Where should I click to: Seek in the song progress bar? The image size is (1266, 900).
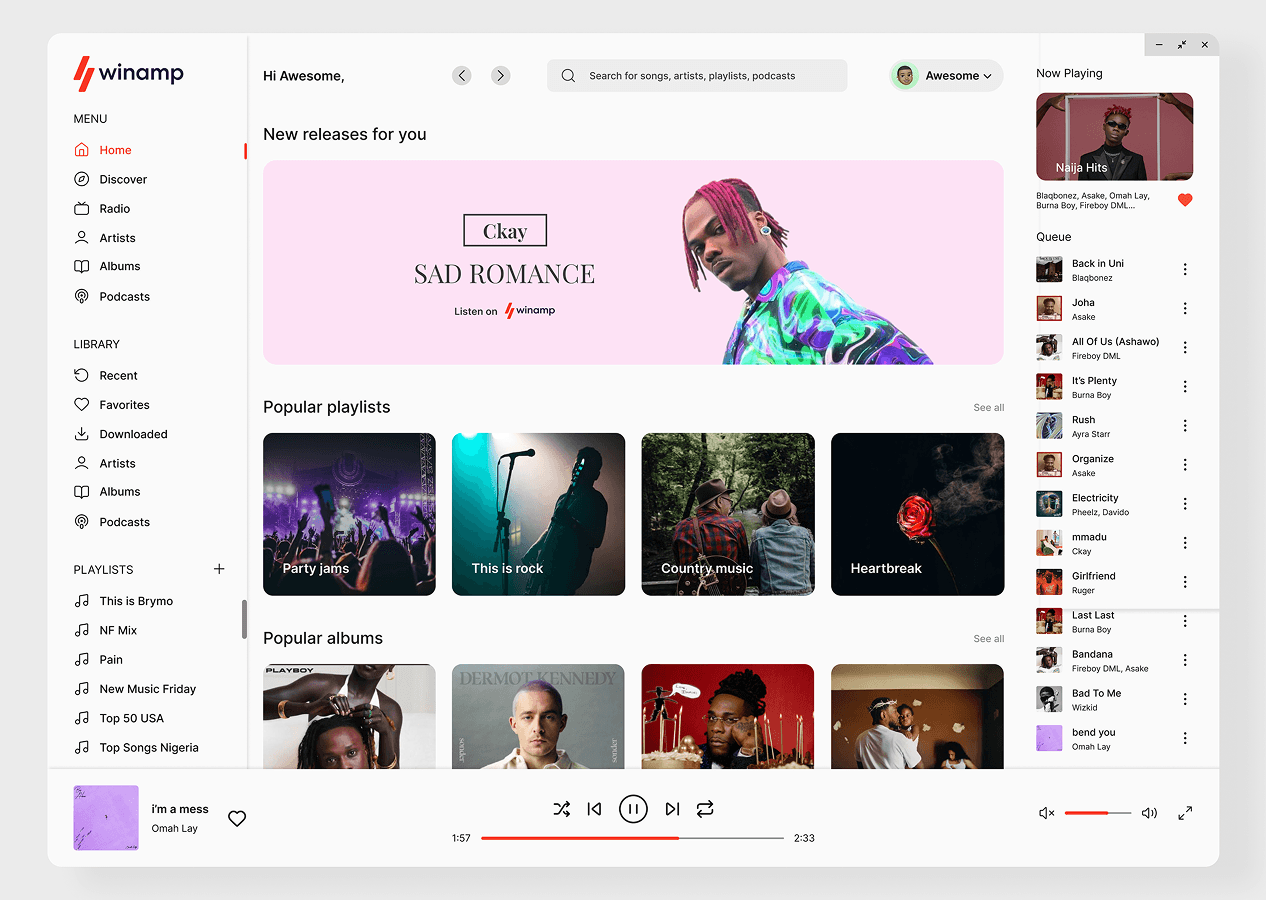tap(632, 838)
